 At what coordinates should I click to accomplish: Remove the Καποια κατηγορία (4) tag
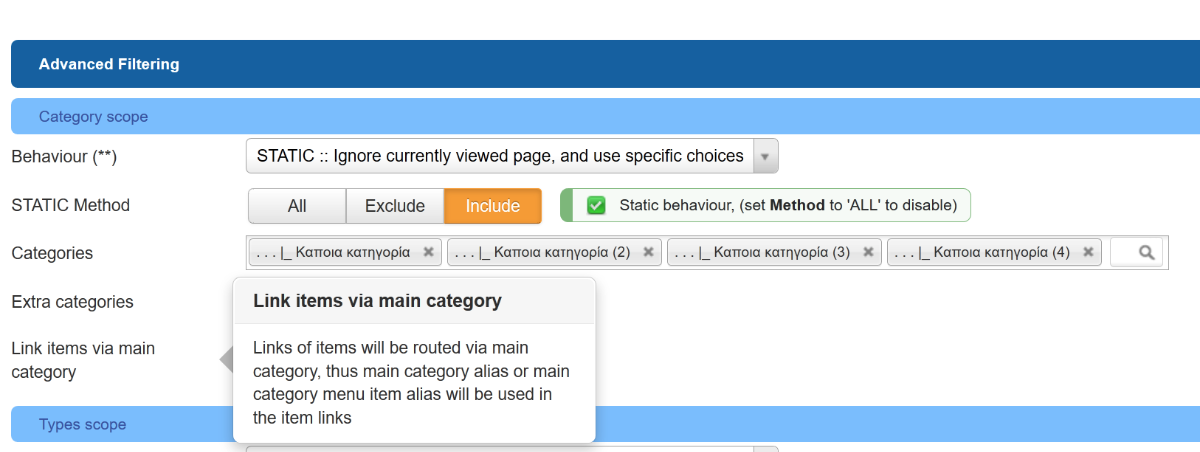click(1088, 252)
